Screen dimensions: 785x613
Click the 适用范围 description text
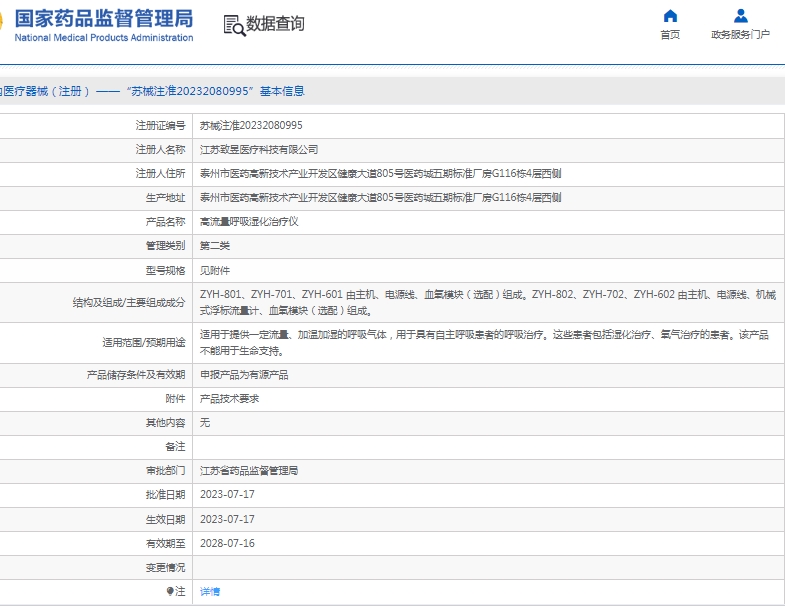coord(484,343)
